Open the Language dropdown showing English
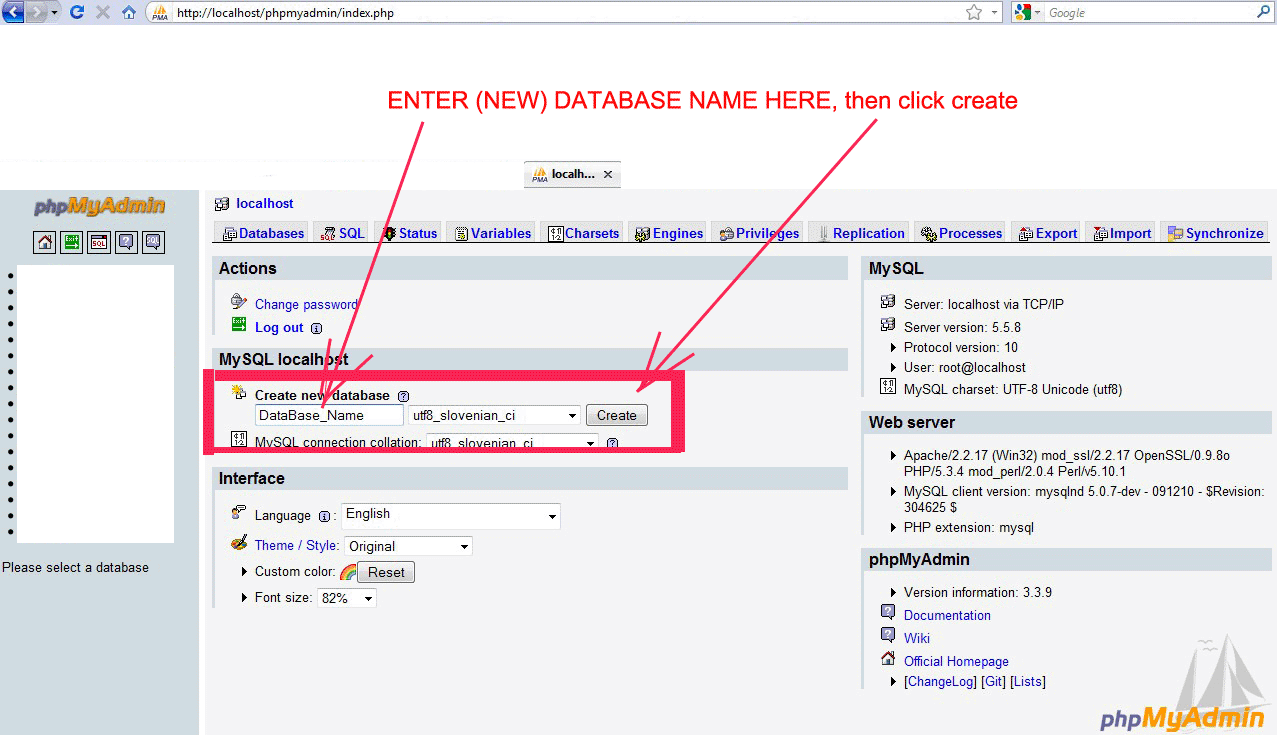 click(x=451, y=515)
